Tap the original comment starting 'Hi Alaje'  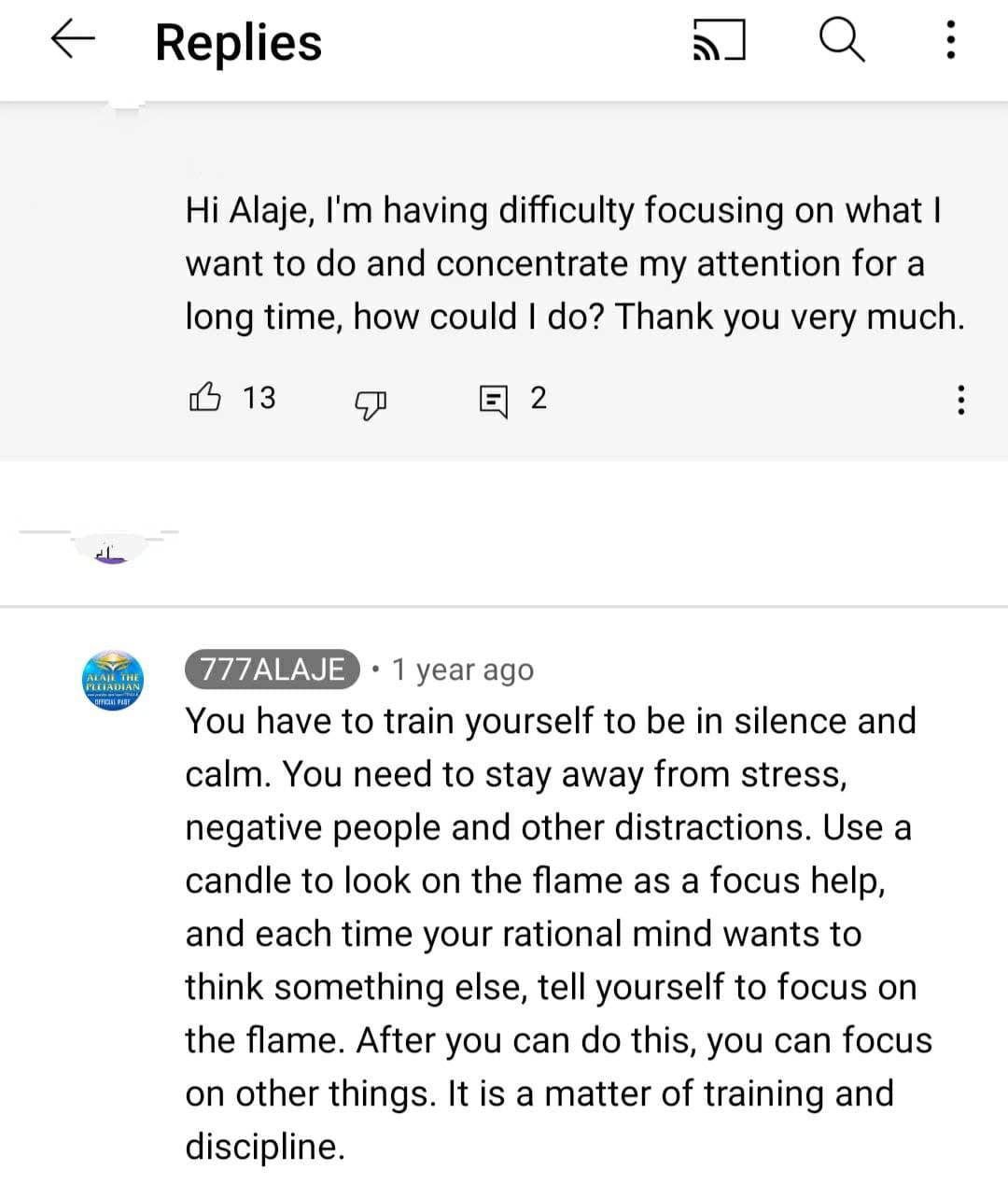[x=575, y=263]
